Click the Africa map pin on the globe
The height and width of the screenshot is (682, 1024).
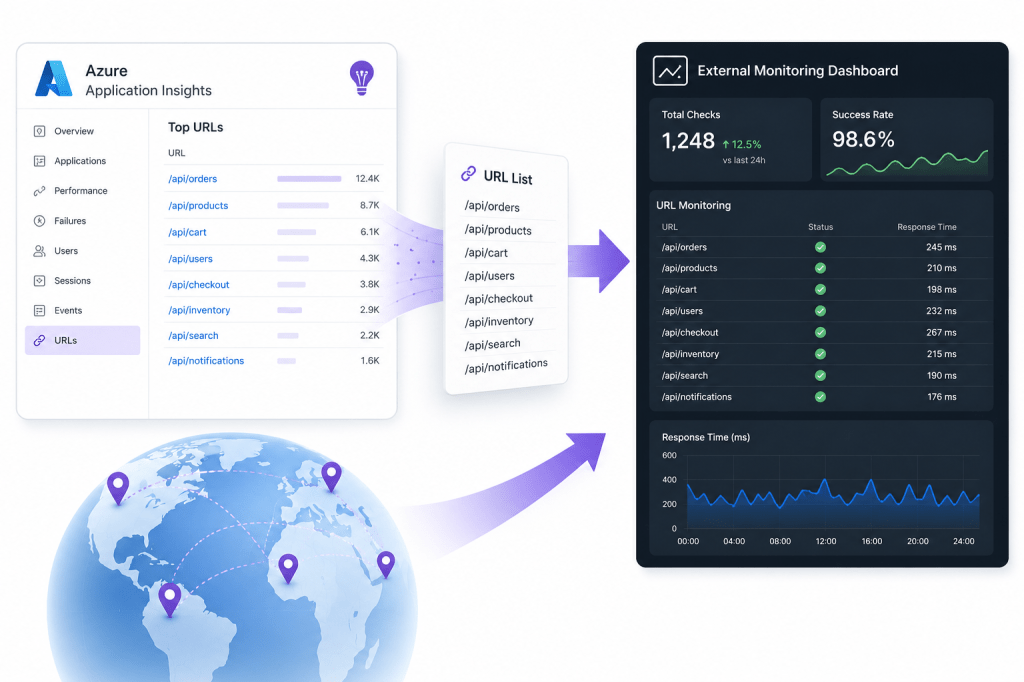coord(288,568)
